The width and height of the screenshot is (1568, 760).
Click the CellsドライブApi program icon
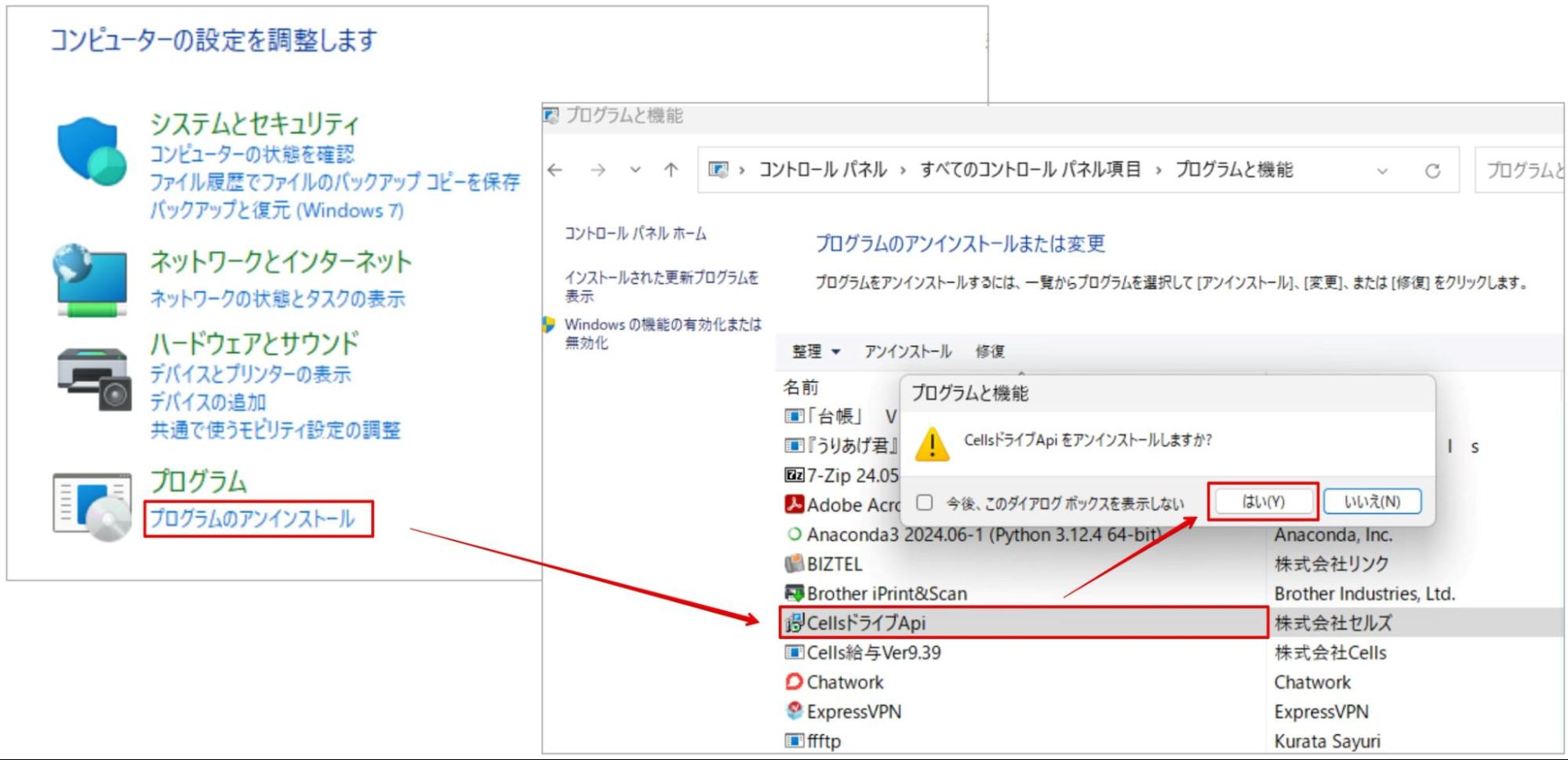coord(794,623)
